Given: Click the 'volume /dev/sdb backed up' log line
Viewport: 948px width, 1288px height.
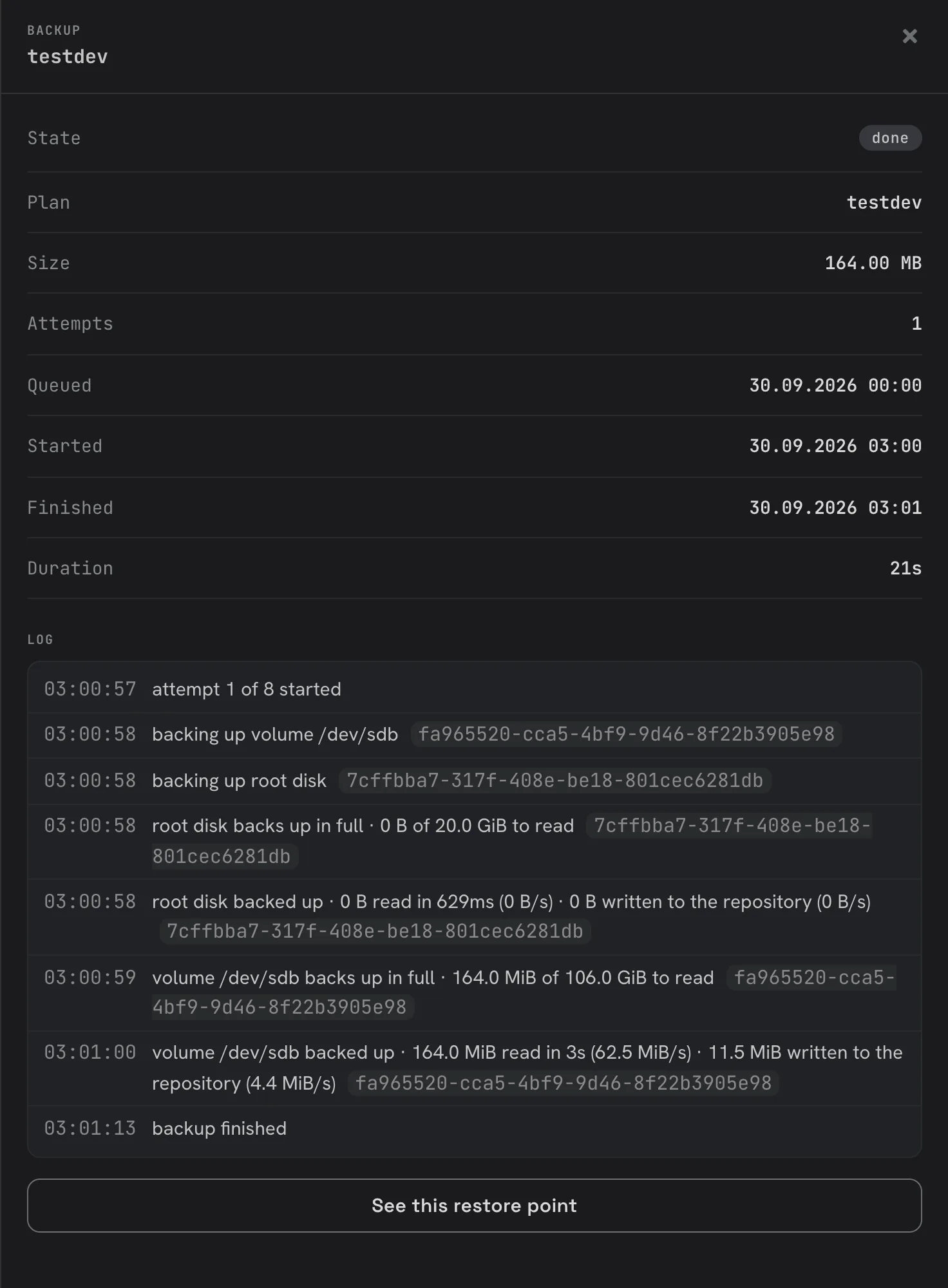Looking at the screenshot, I should click(x=474, y=1068).
